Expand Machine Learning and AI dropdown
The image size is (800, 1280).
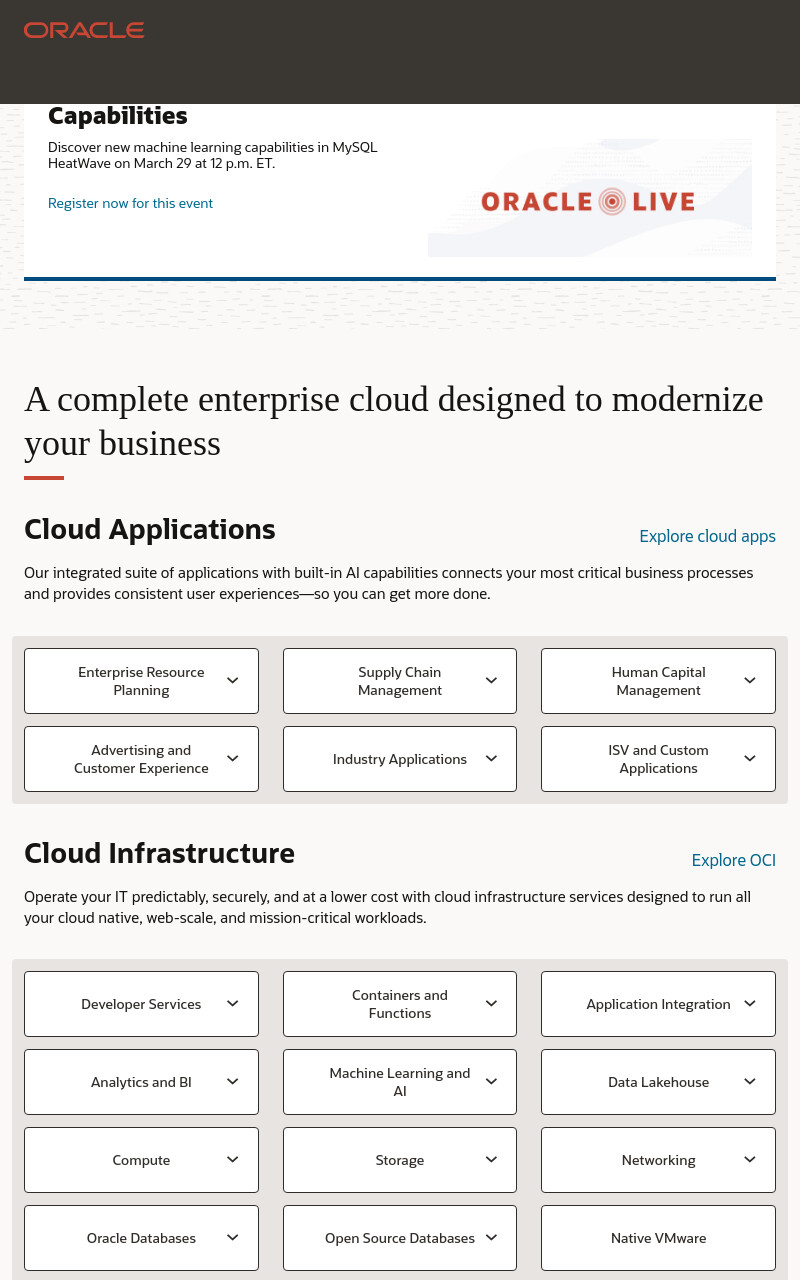click(400, 1082)
